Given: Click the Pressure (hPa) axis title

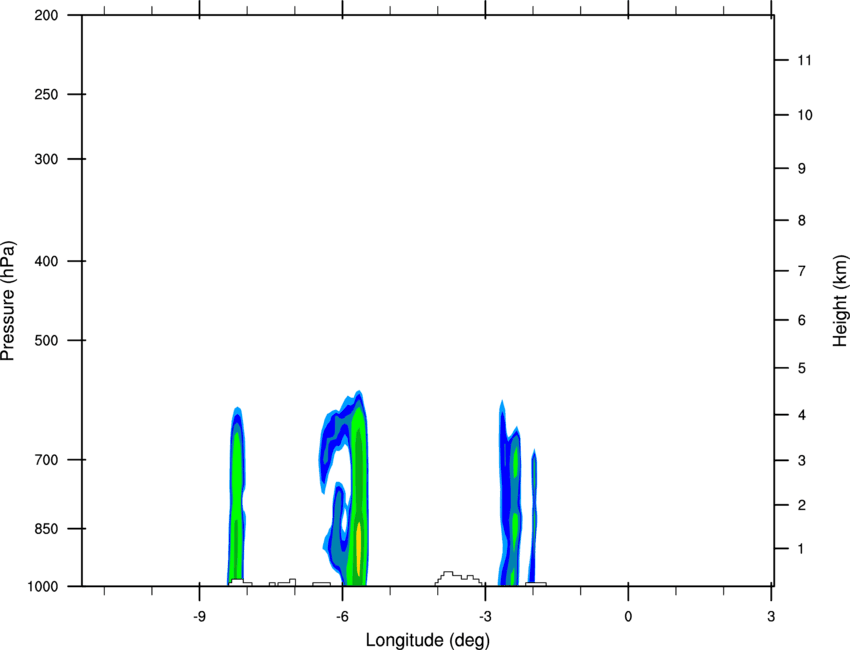Looking at the screenshot, I should click(x=8, y=300).
